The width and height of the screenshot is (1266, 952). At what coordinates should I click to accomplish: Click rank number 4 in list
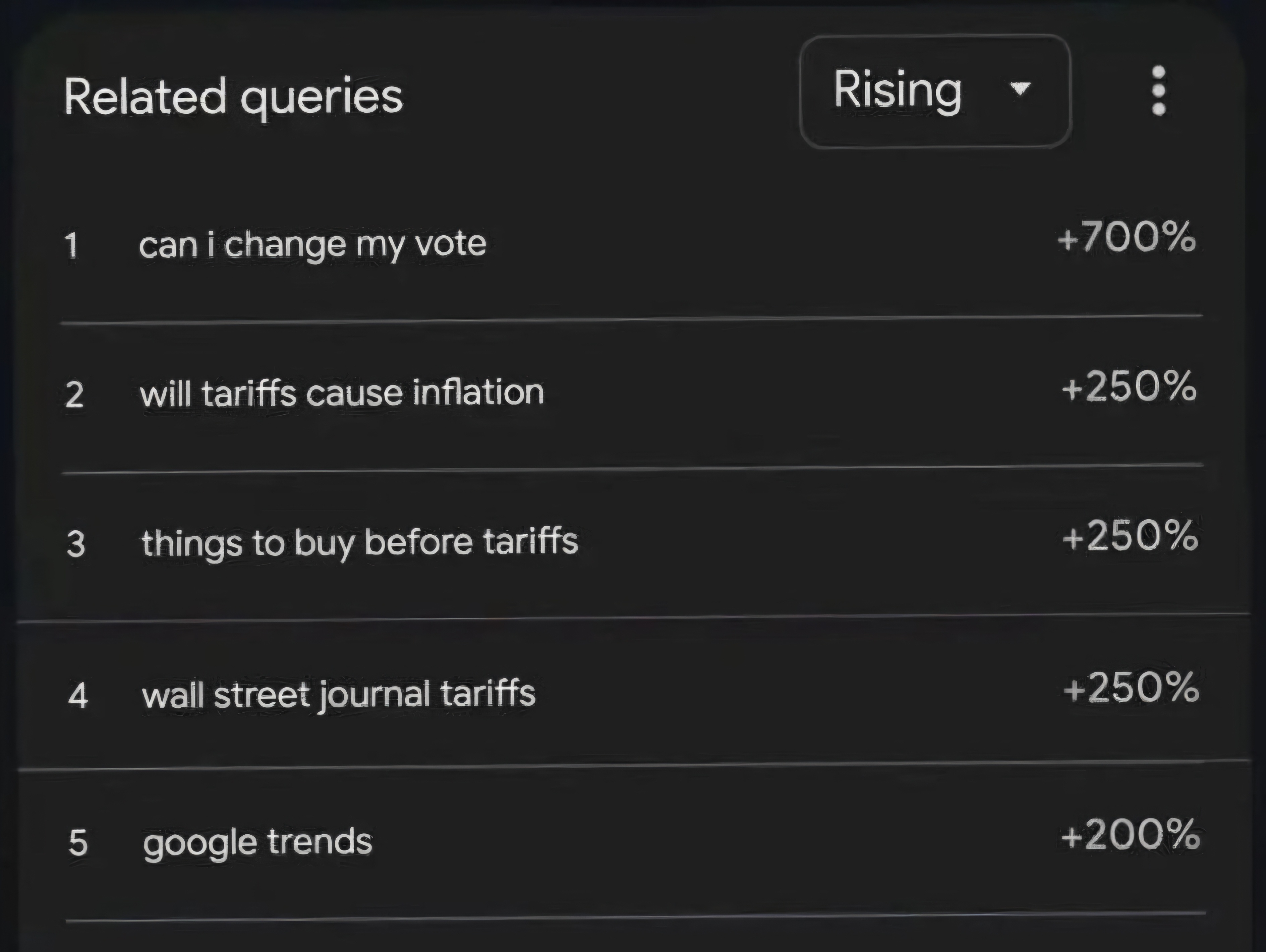pyautogui.click(x=78, y=696)
